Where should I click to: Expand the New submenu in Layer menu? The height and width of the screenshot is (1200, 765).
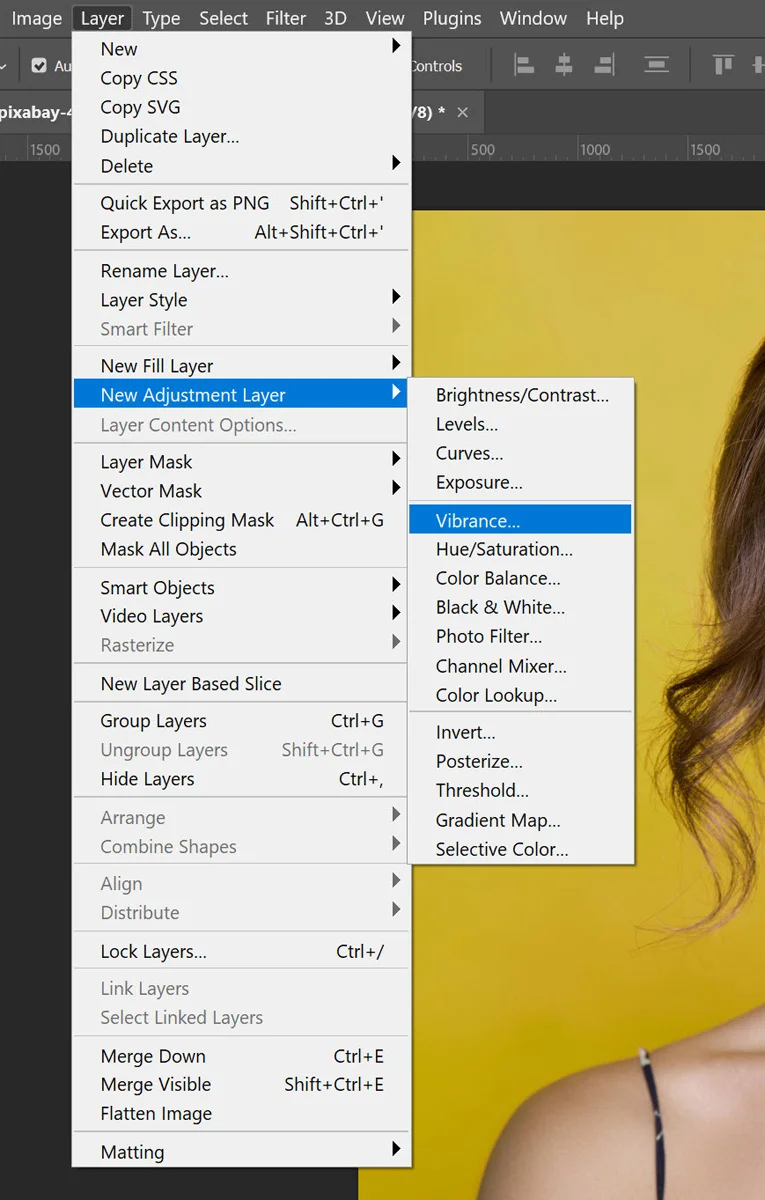[241, 49]
